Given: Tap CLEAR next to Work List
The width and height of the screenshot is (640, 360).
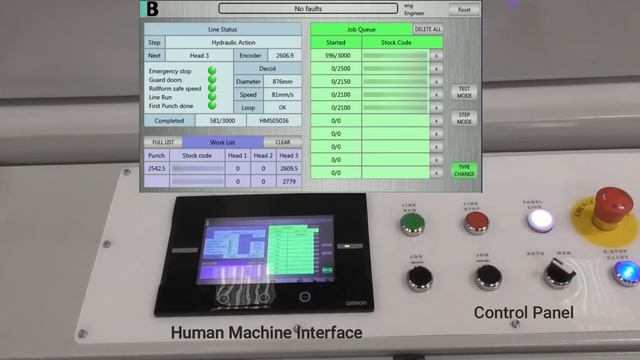Looking at the screenshot, I should (x=283, y=142).
